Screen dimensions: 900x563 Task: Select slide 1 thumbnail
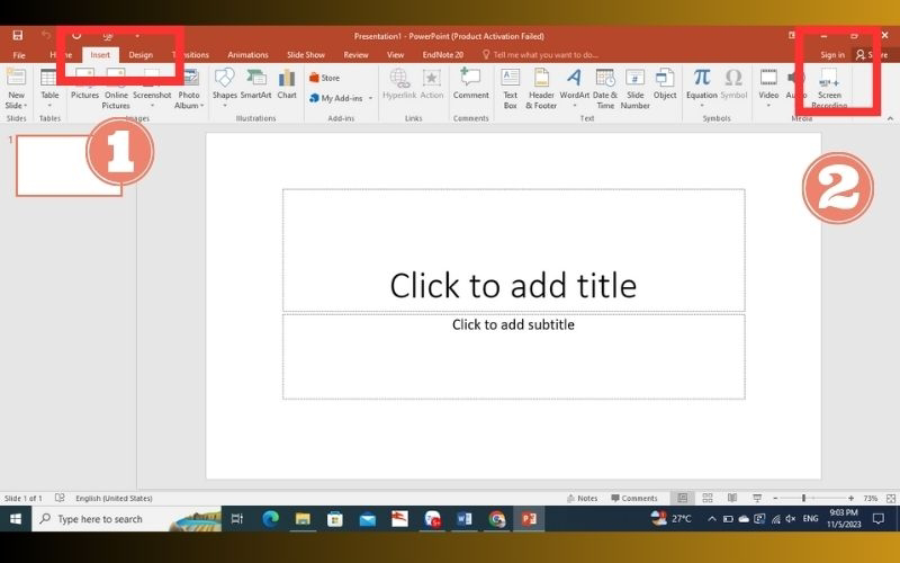(69, 165)
